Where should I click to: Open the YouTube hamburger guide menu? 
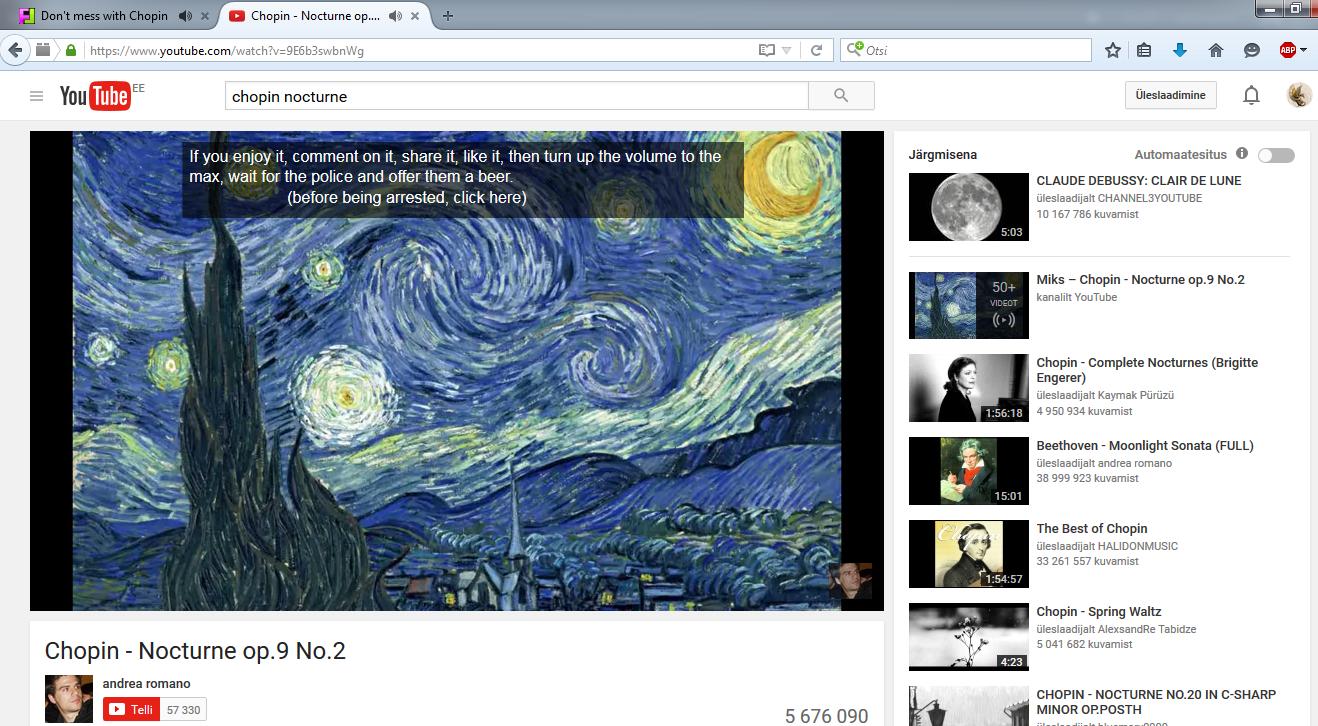click(x=37, y=96)
